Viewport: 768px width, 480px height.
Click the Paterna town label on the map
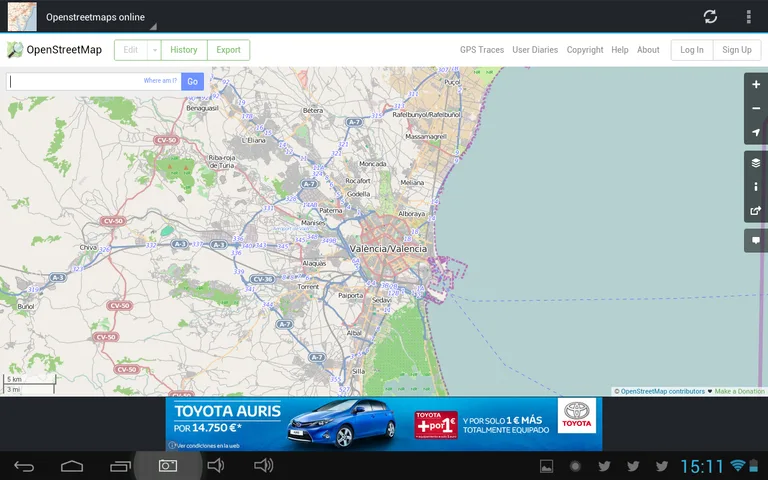point(331,211)
